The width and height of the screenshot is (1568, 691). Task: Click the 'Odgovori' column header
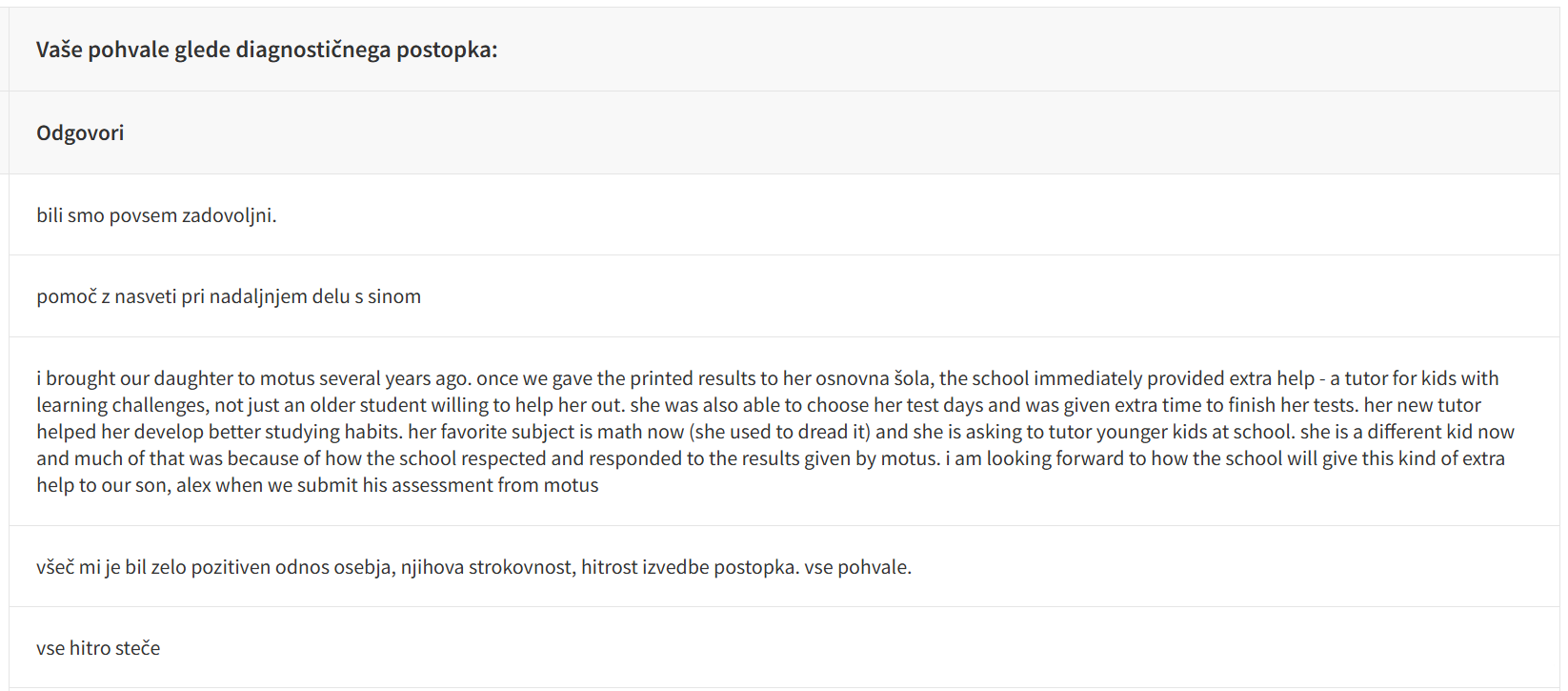coord(80,132)
